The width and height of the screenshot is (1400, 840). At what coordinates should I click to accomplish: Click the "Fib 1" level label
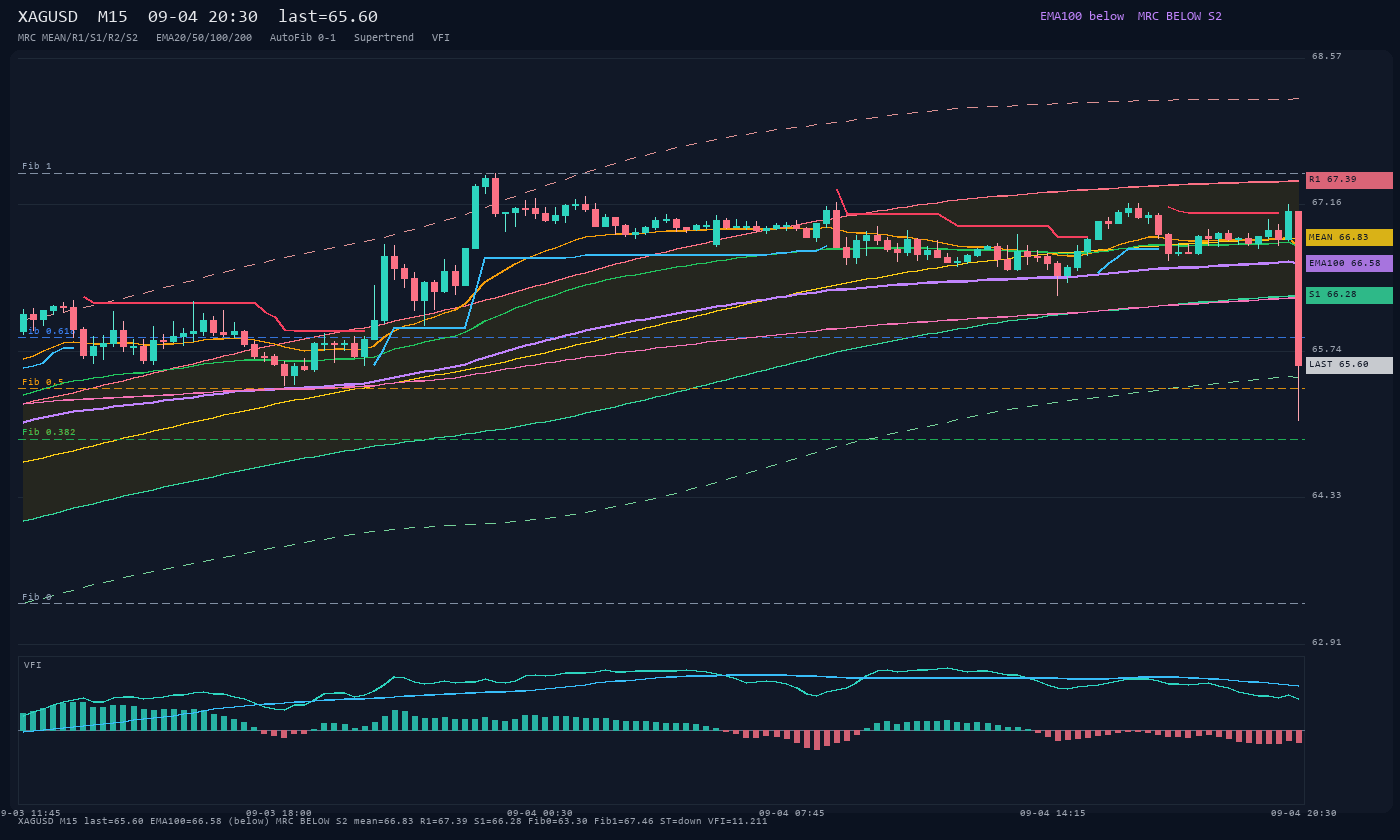tap(37, 167)
